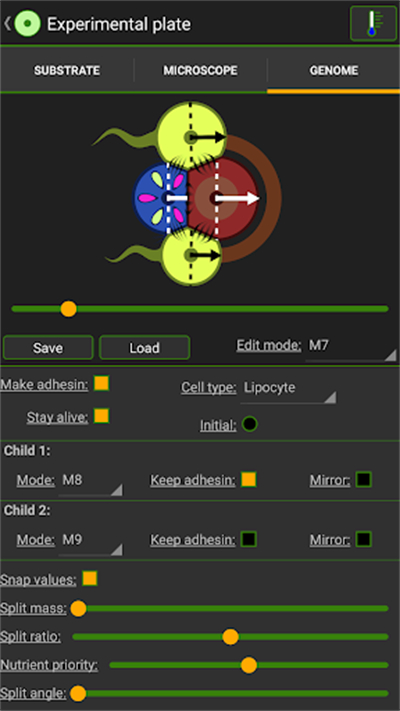Select the Initial radio button
400x711 pixels.
point(249,424)
